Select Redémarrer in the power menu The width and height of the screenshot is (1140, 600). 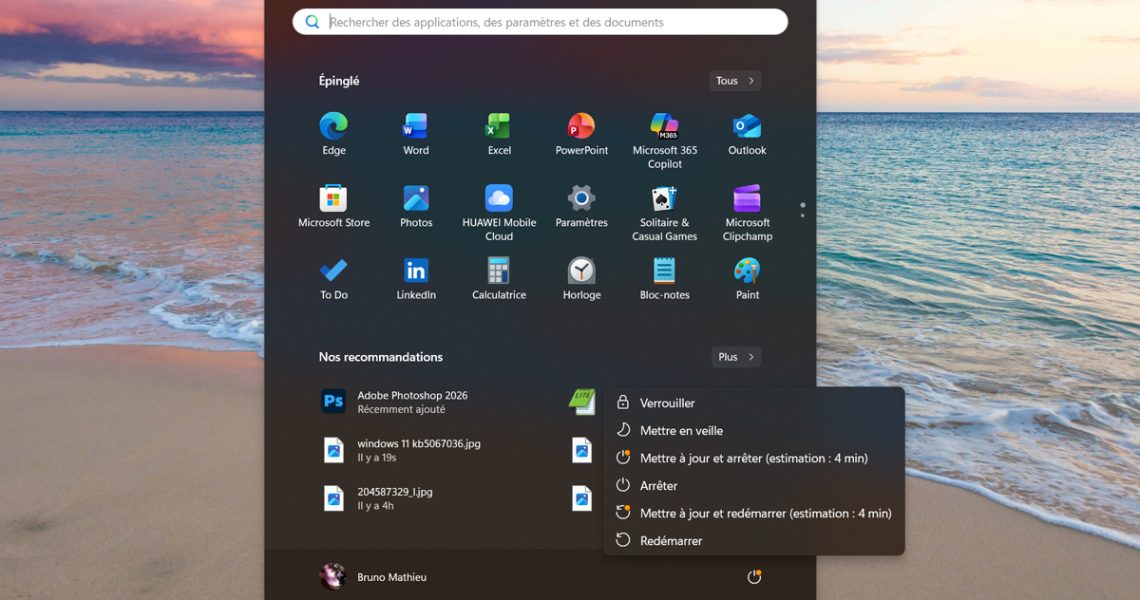point(671,541)
